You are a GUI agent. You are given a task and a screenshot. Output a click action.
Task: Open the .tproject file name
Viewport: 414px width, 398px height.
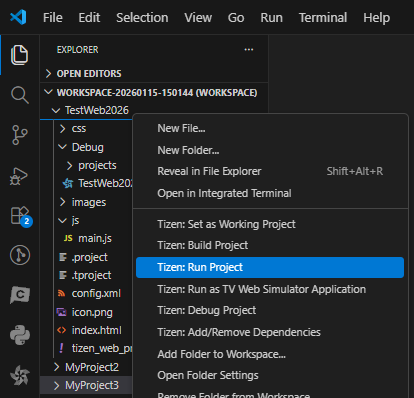pos(91,275)
